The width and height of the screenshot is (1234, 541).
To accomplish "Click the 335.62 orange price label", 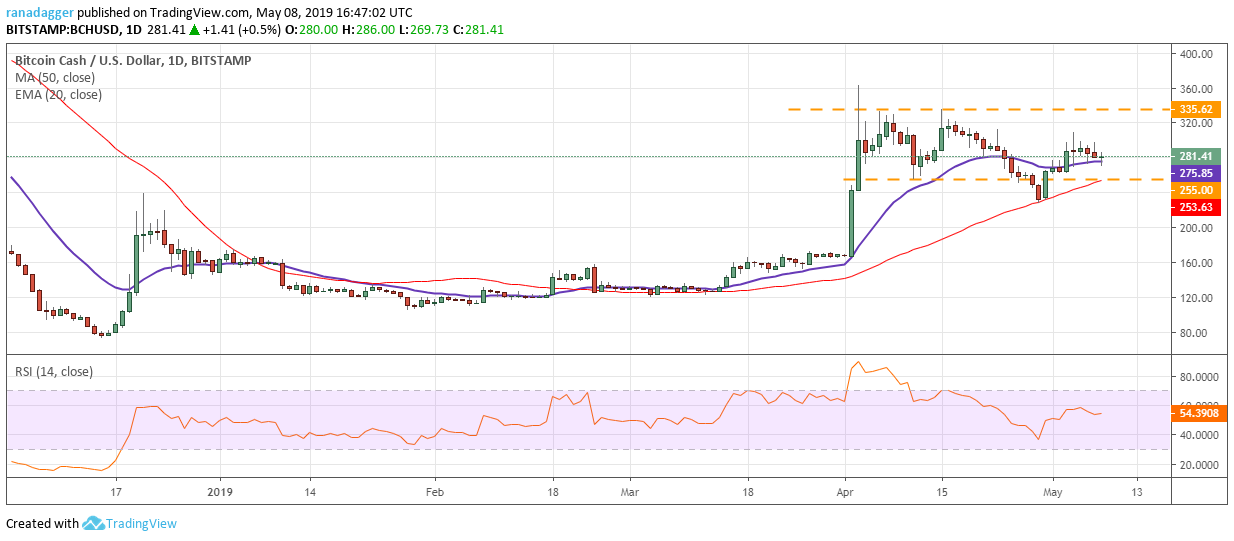I will 1194,109.
